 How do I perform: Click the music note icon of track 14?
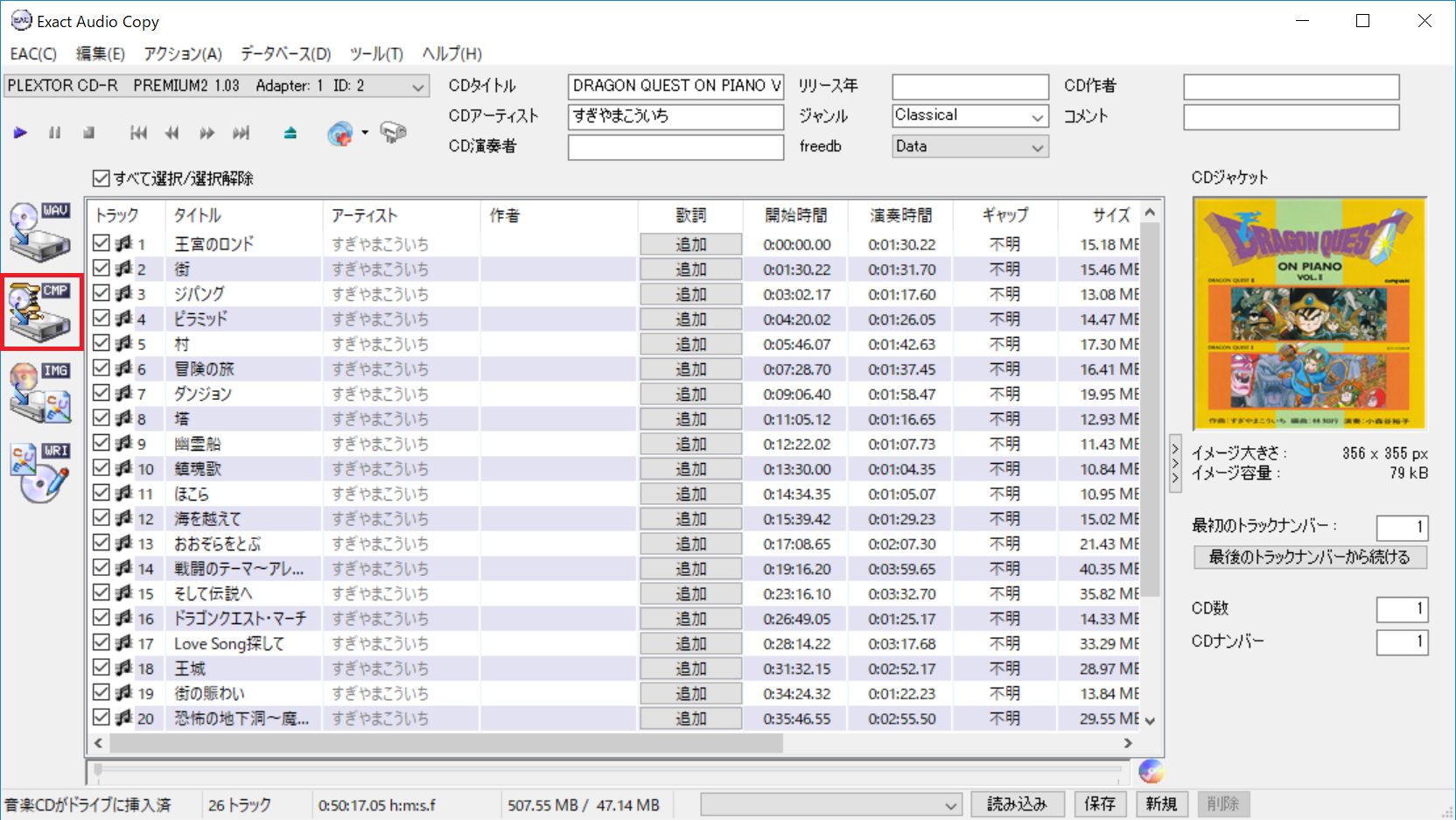(124, 568)
